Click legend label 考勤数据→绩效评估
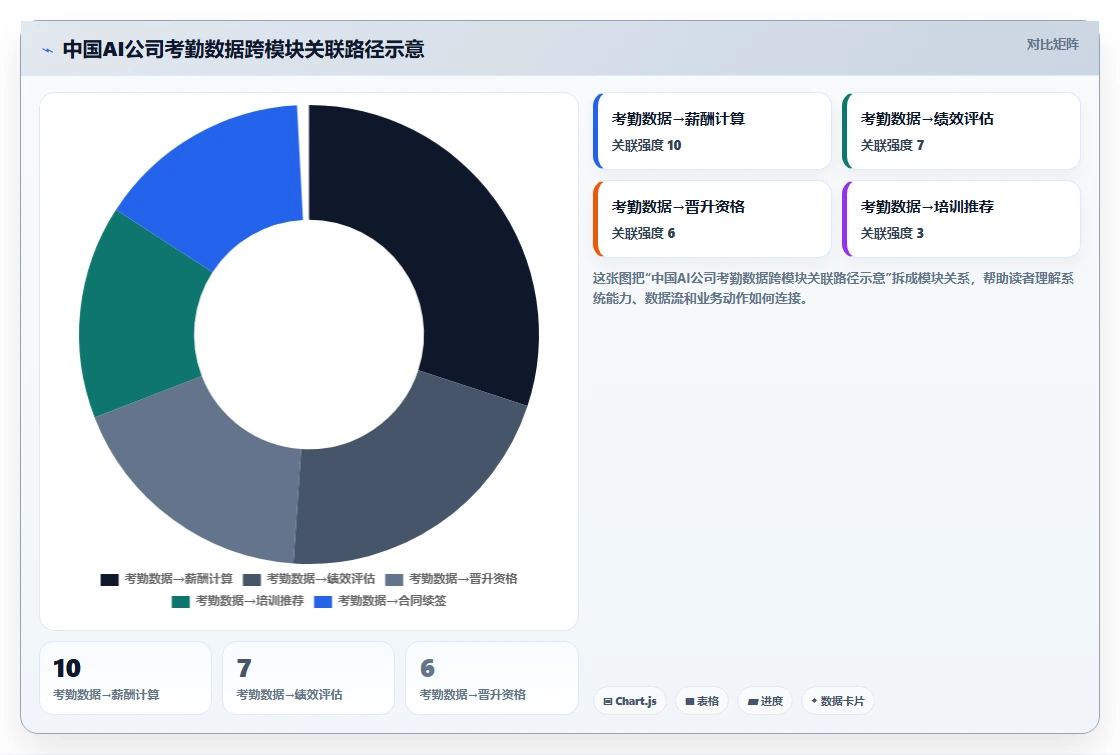The image size is (1120, 755). pyautogui.click(x=321, y=579)
